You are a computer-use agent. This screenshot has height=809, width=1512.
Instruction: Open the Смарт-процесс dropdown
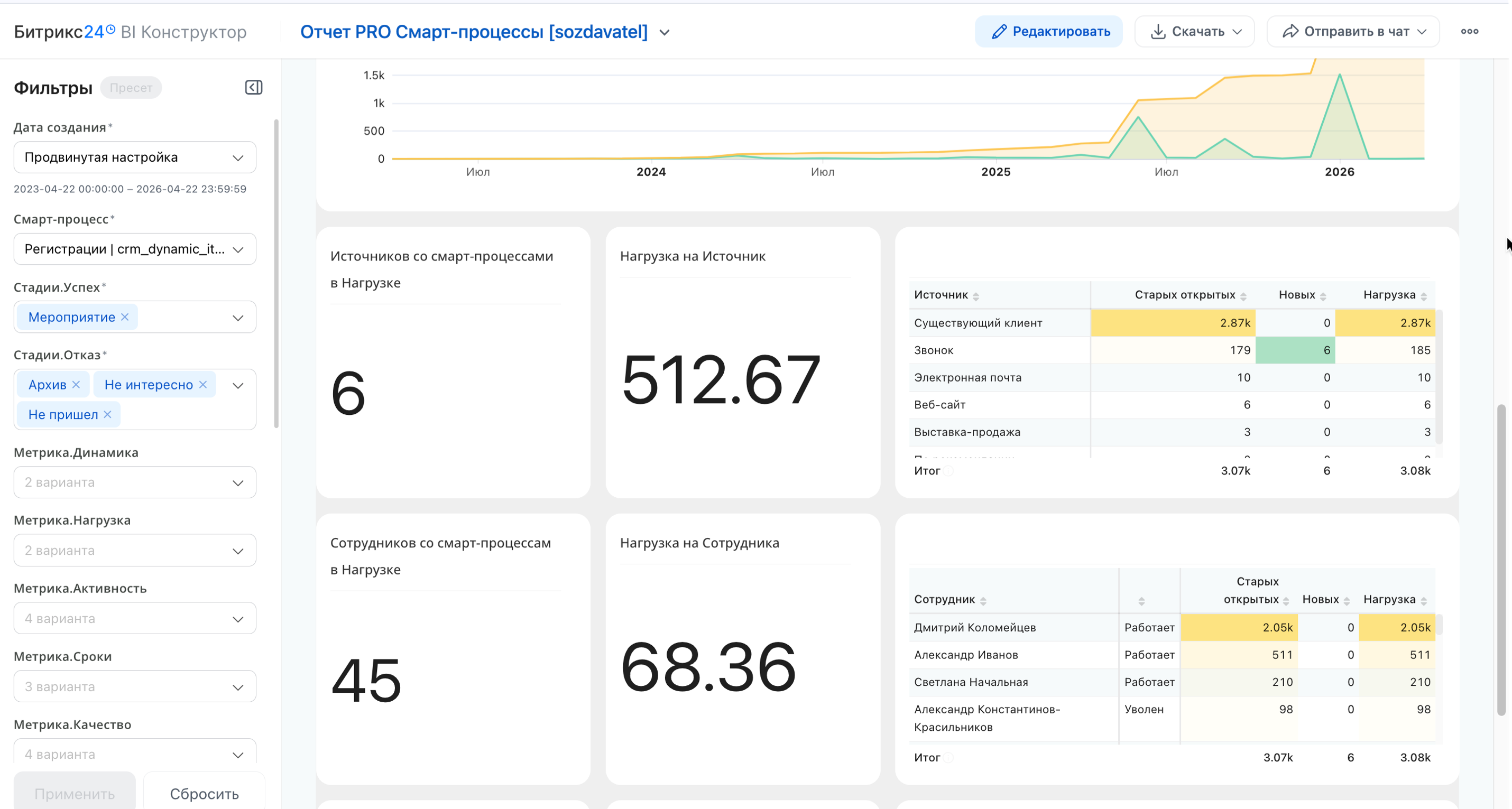(x=134, y=249)
